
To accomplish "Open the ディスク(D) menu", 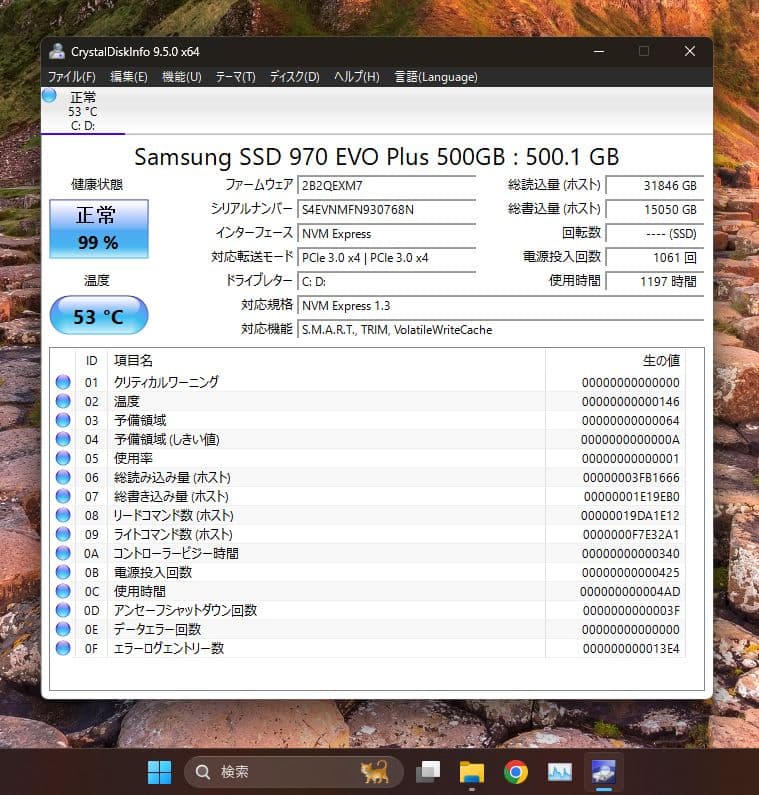I will 295,77.
